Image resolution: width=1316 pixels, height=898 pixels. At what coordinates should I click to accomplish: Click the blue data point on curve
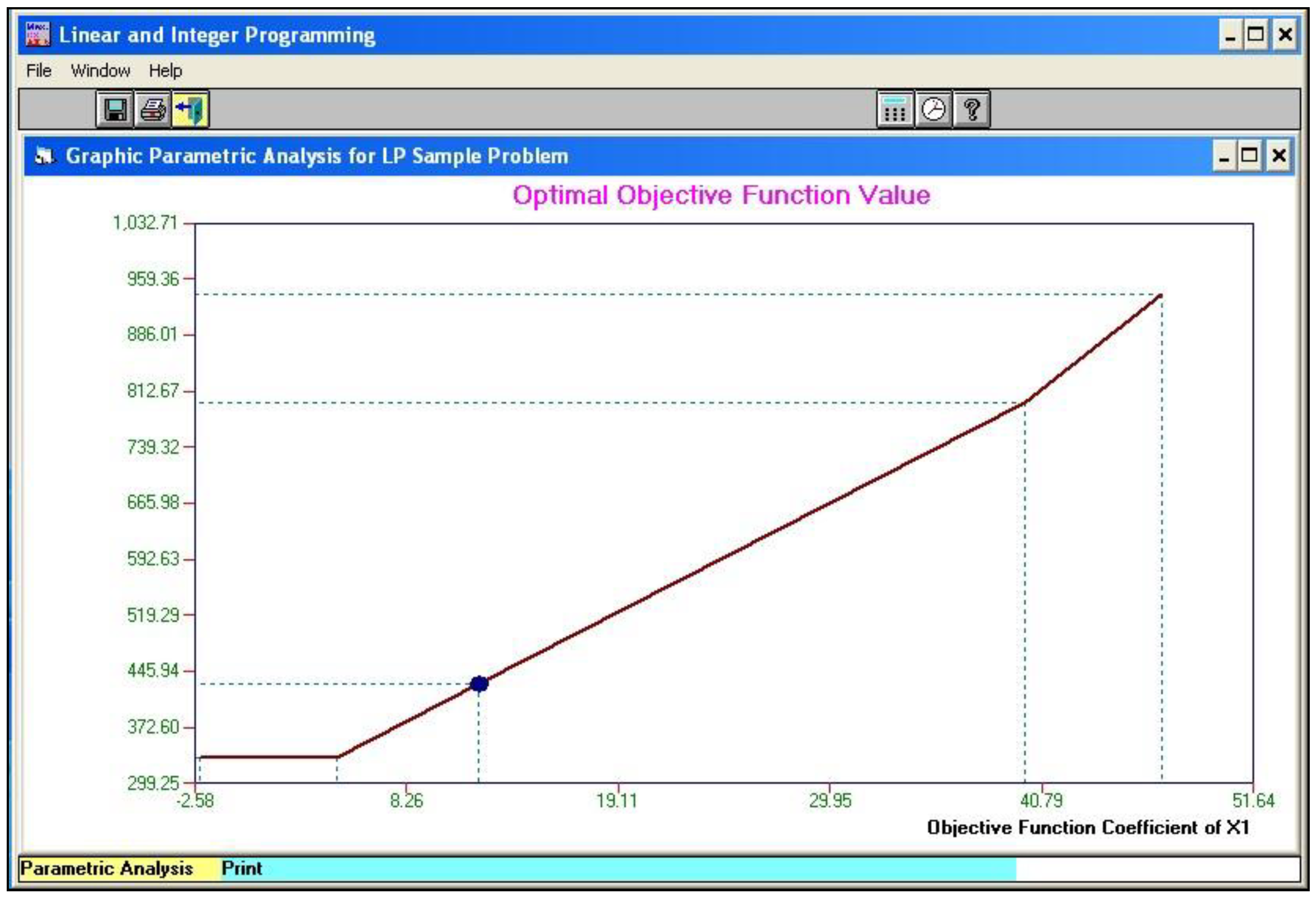click(479, 684)
